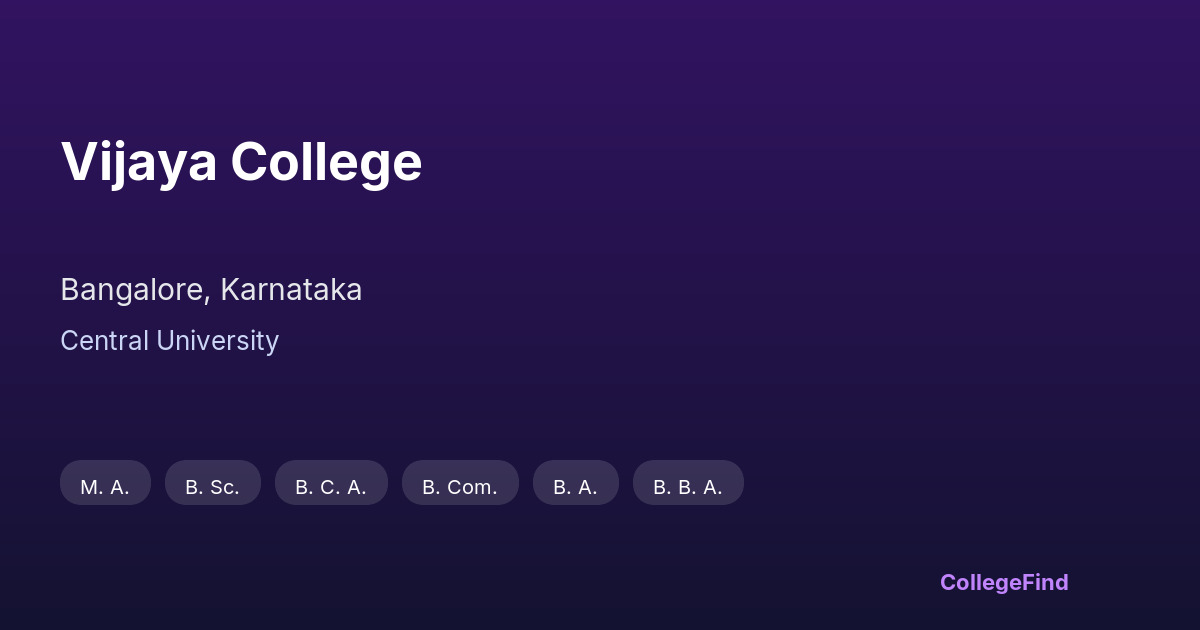Image resolution: width=1200 pixels, height=630 pixels.
Task: Pick the B. Com. course tag
Action: click(460, 487)
